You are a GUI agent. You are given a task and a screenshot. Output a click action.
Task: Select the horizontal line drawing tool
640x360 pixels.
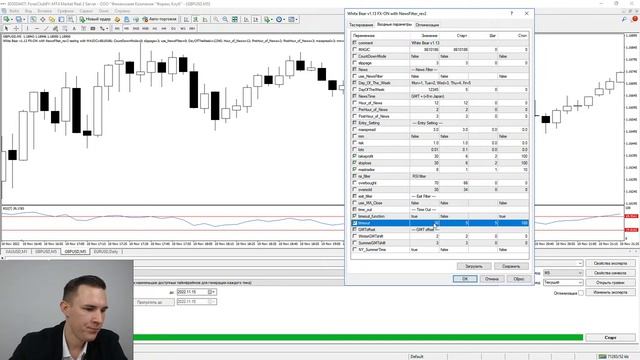[x=37, y=29]
